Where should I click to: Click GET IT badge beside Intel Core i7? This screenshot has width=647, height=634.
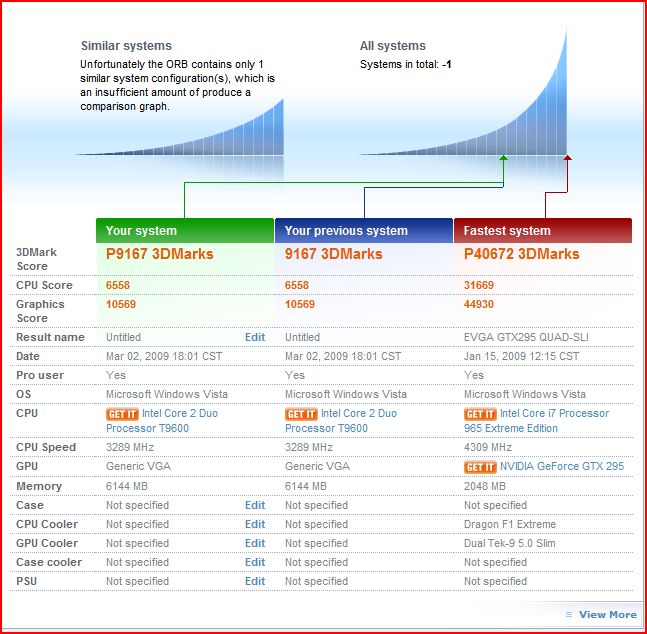(x=480, y=414)
